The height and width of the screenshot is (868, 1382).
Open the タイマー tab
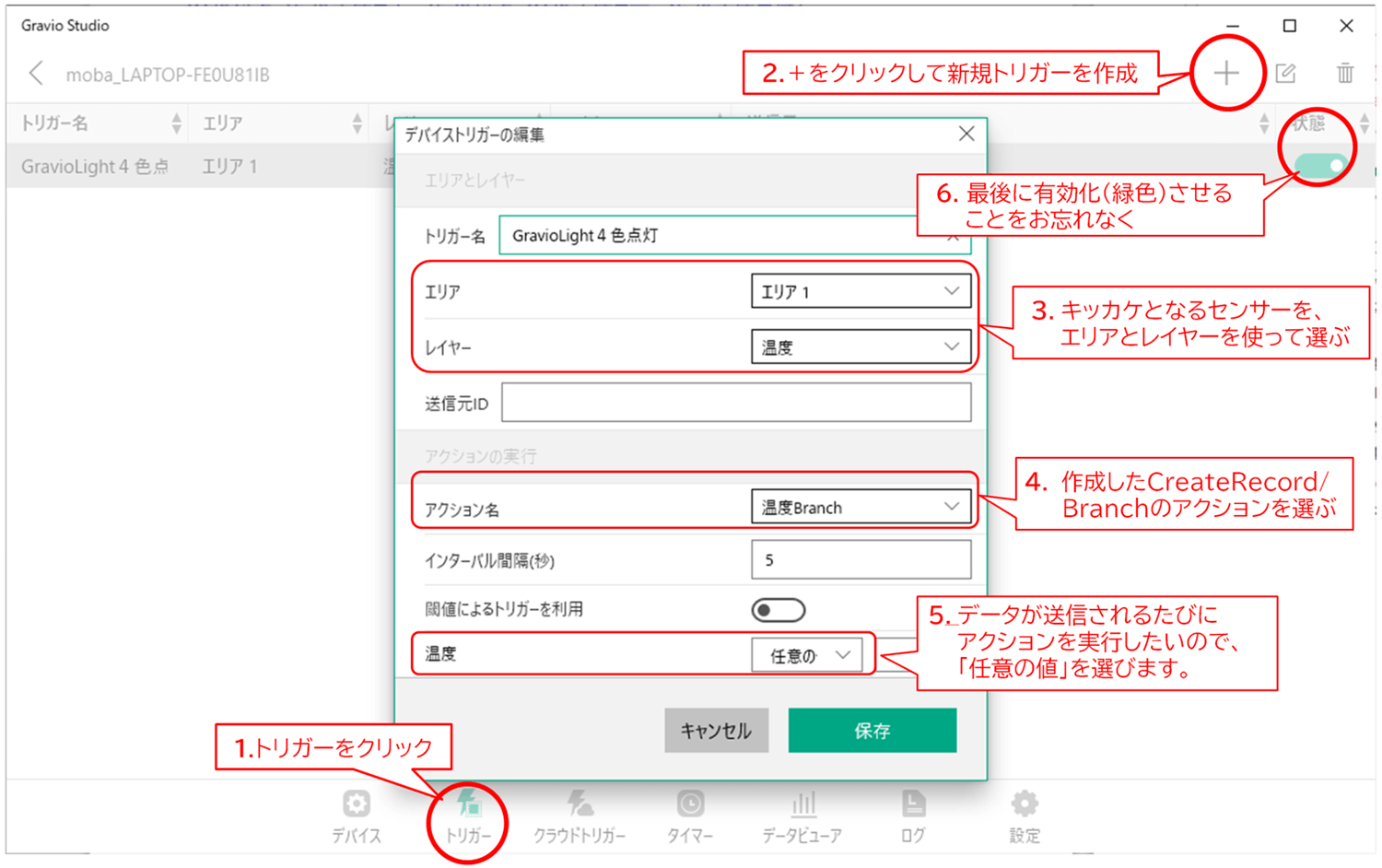pos(690,816)
